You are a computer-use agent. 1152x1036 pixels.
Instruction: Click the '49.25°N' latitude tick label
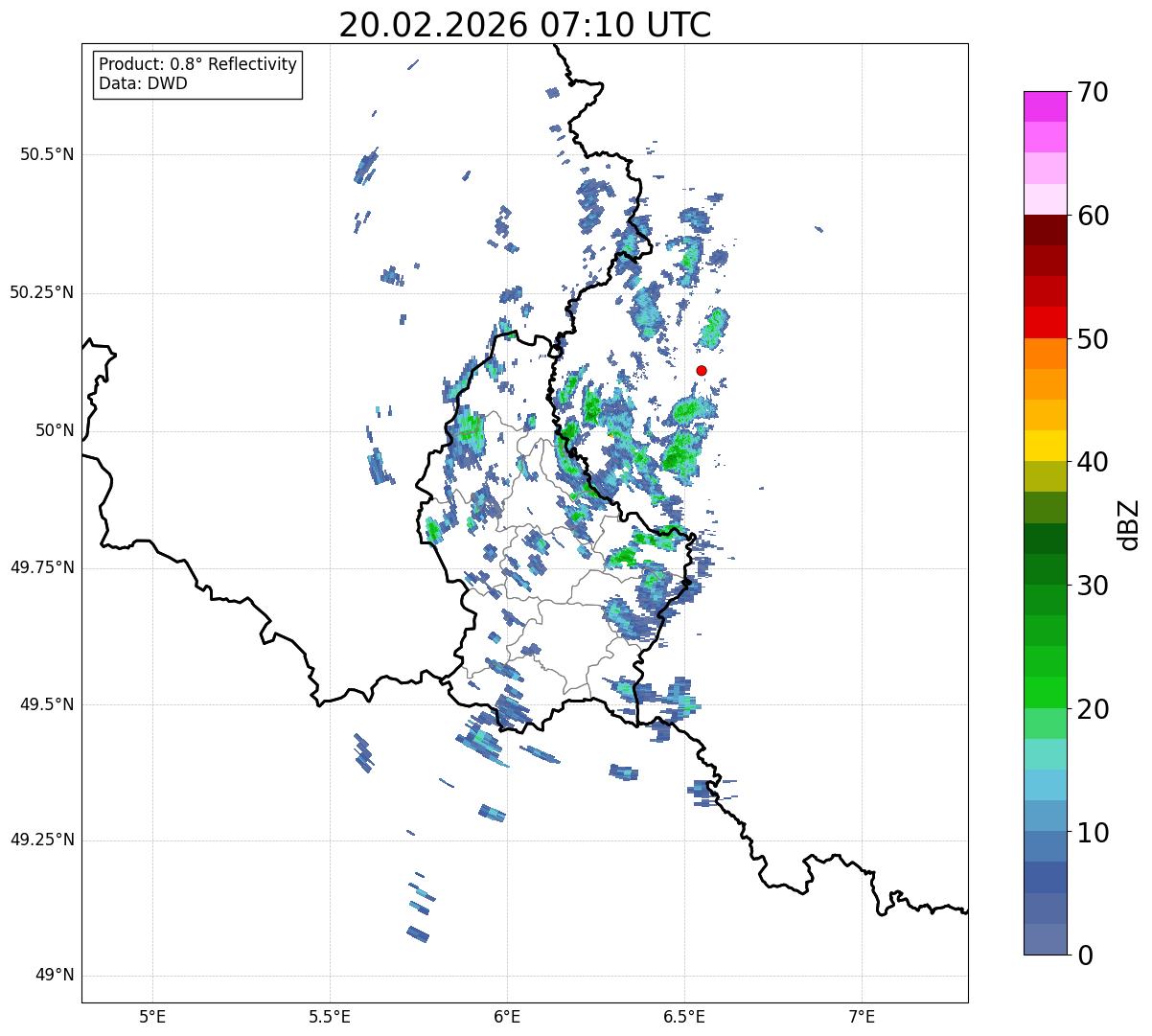tap(42, 840)
